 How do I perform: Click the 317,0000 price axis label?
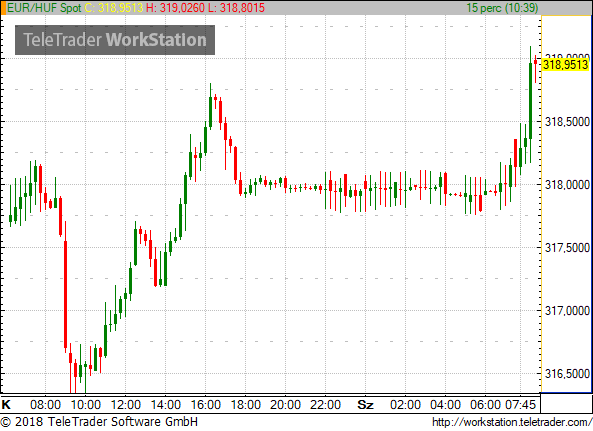[567, 311]
